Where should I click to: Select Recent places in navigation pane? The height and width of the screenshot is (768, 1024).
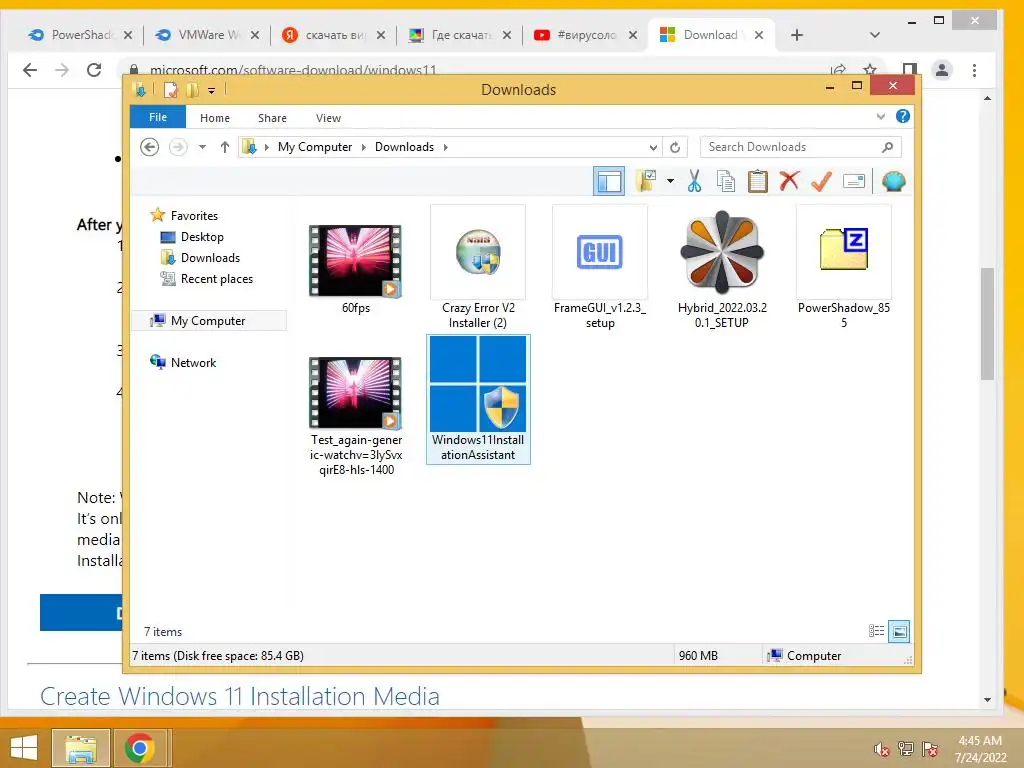coord(217,278)
